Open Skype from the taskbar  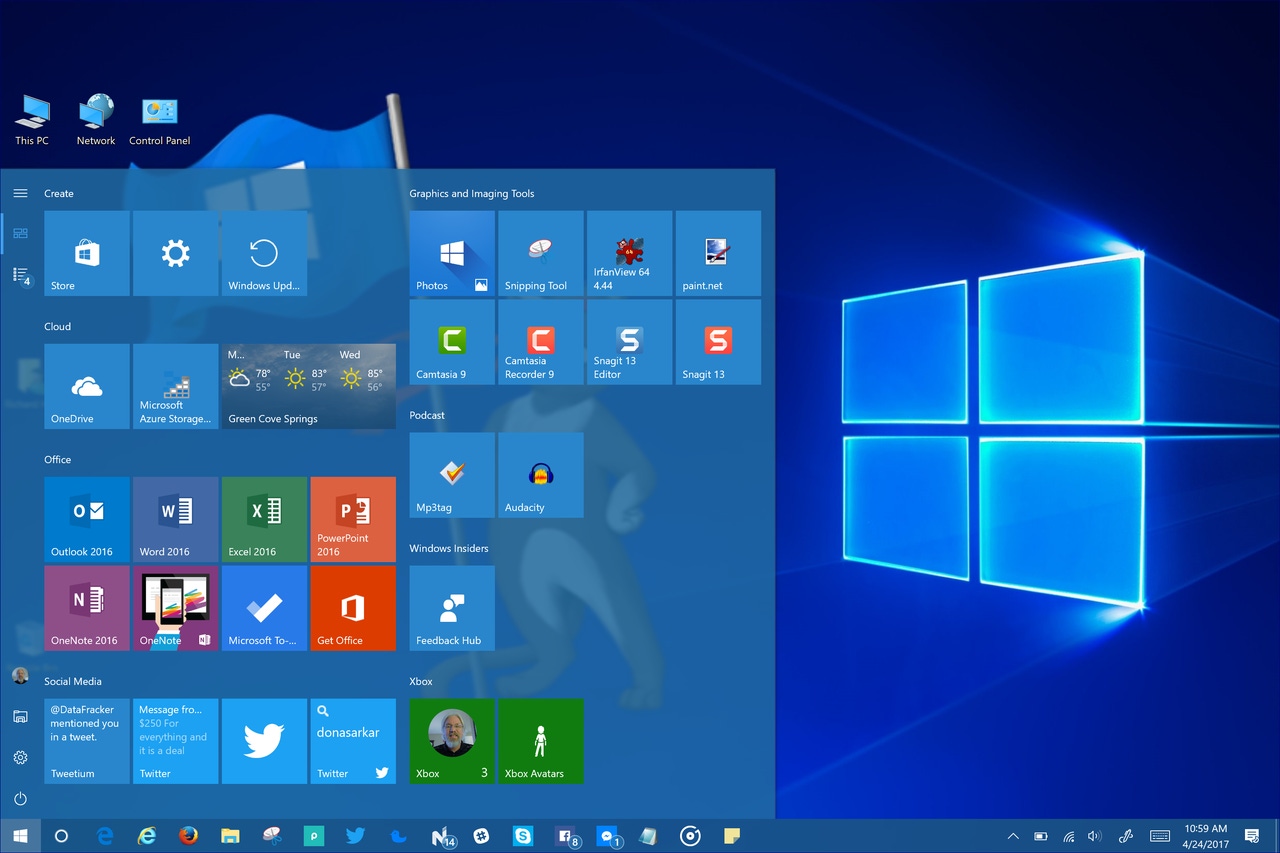523,835
